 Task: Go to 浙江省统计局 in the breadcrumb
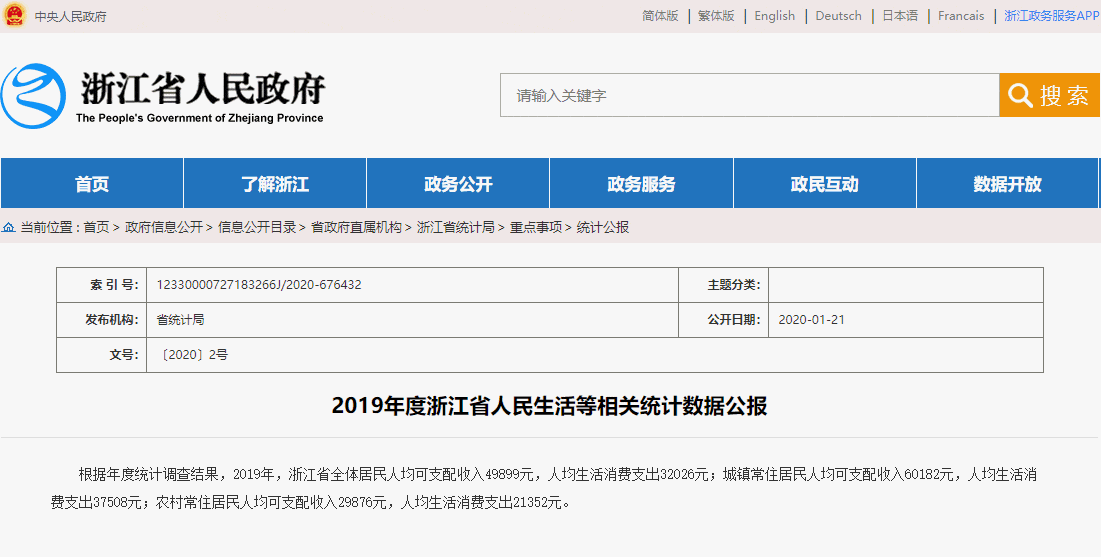click(x=456, y=228)
